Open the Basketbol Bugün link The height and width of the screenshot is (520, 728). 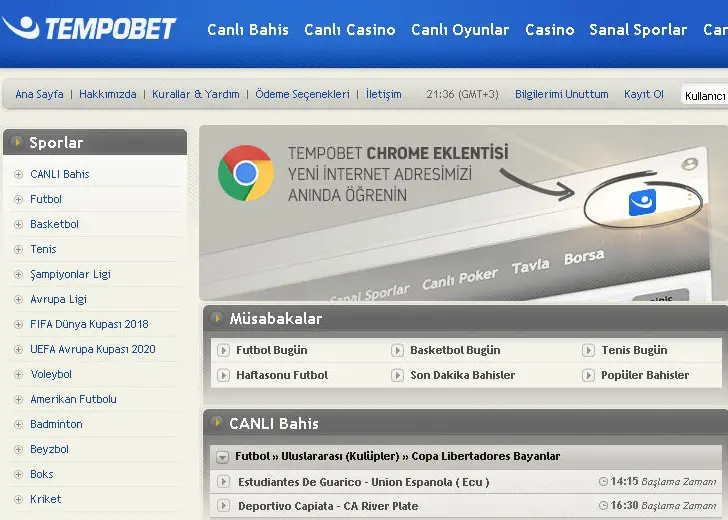(x=455, y=350)
